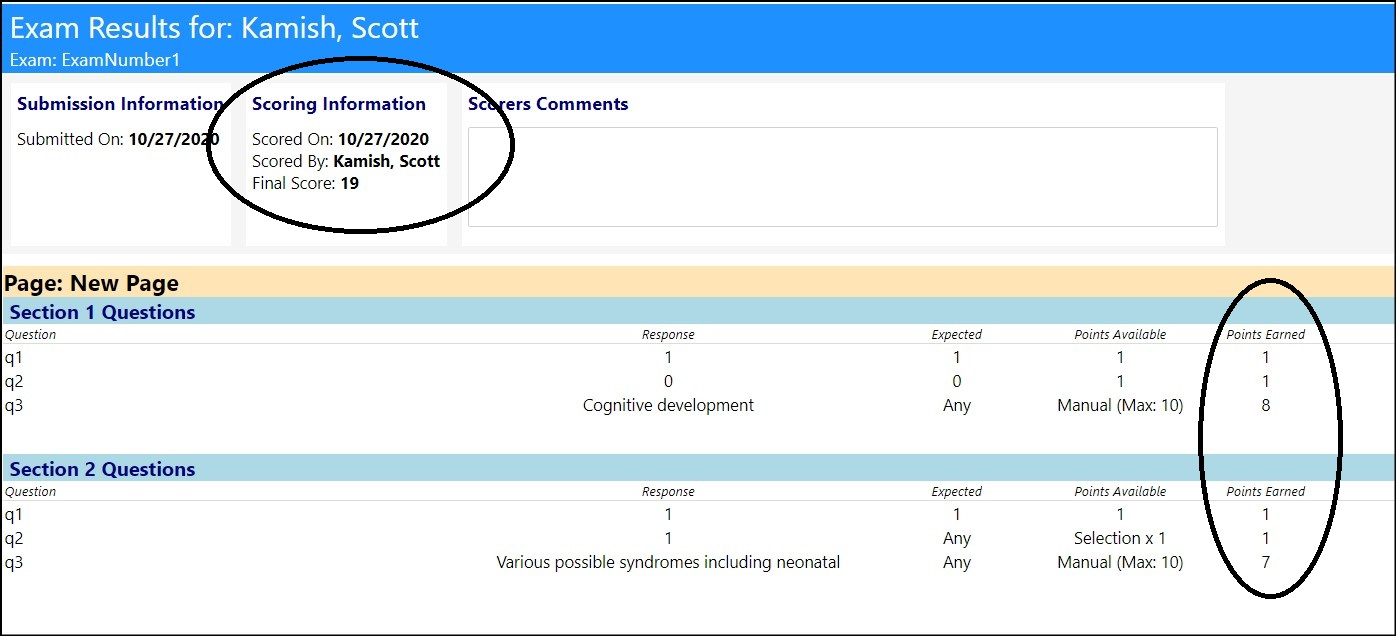Viewport: 1396px width, 636px height.
Task: Click Section 2 'Question' column header
Action: pos(30,492)
